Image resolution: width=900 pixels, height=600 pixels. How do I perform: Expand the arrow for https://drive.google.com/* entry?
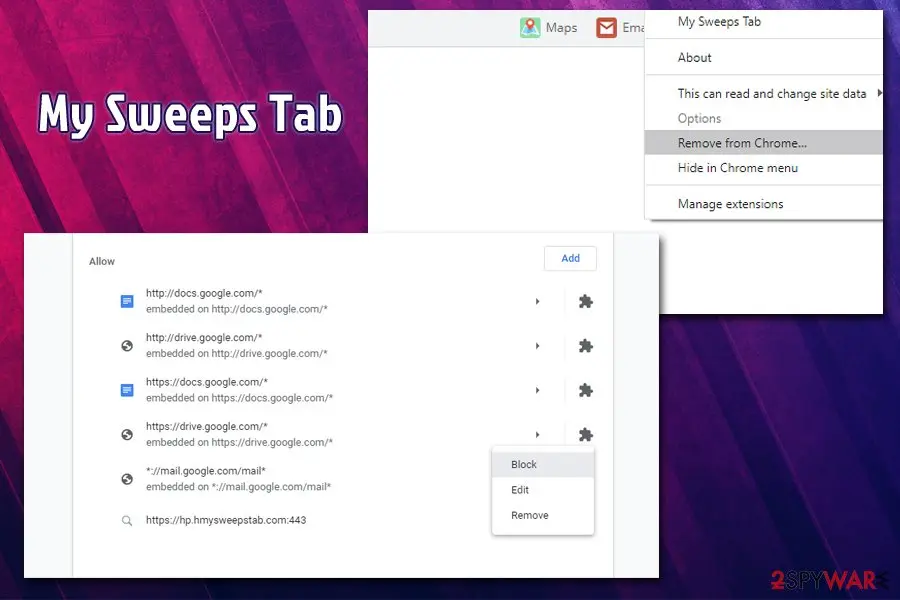coord(537,435)
